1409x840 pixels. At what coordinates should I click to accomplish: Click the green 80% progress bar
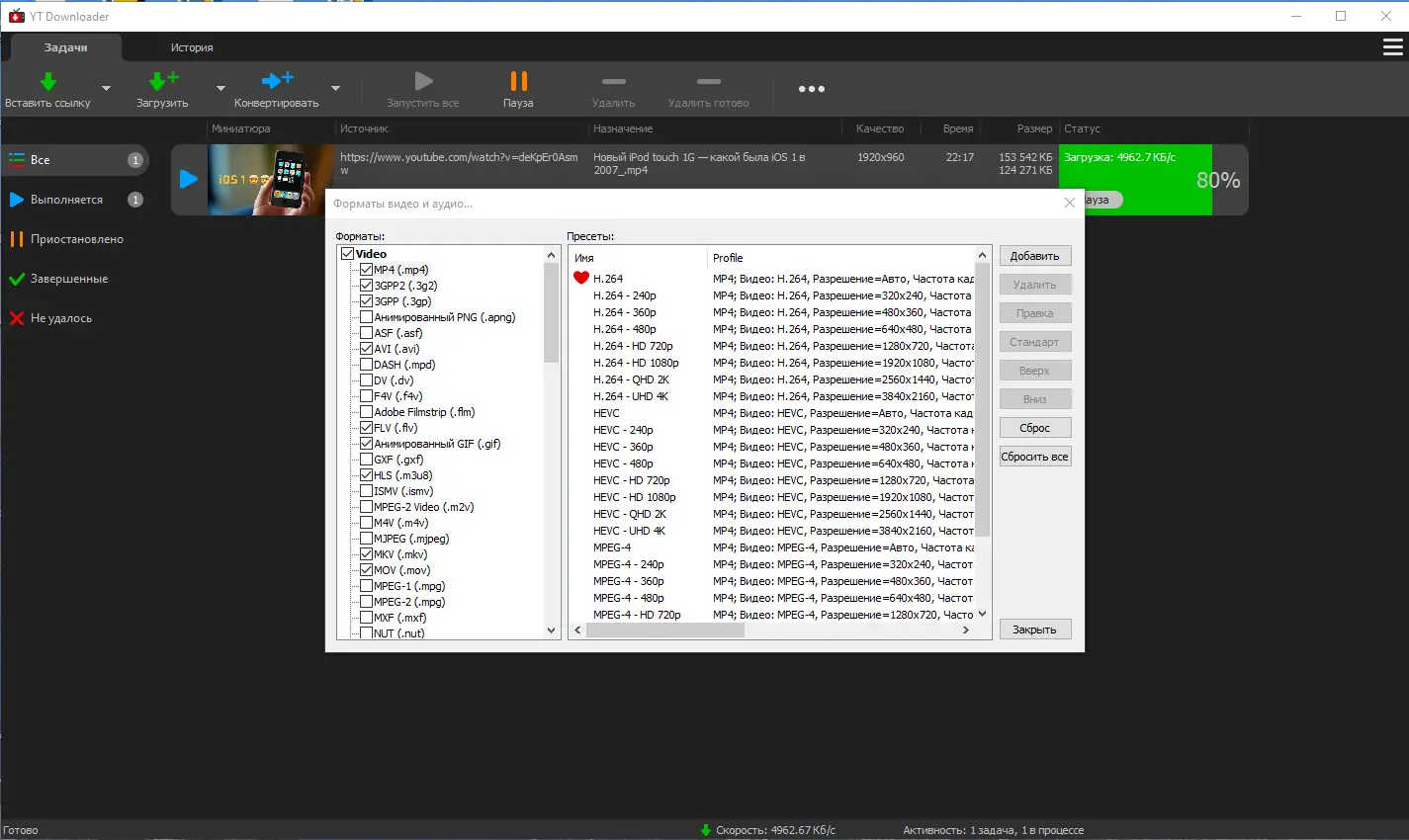(x=1135, y=180)
